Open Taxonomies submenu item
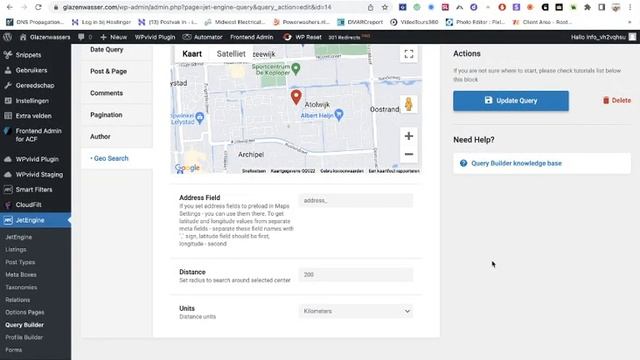 [x=21, y=287]
